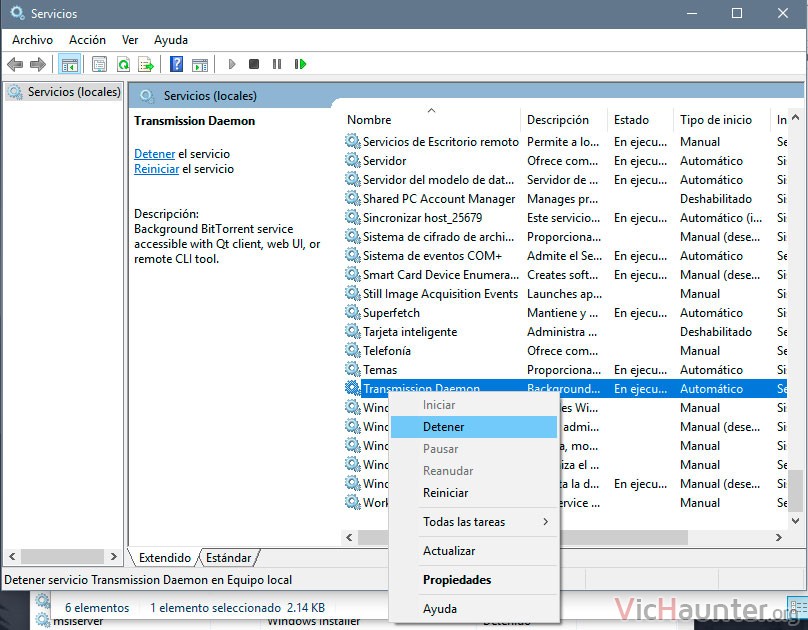Toggle the console tree pane icon
The width and height of the screenshot is (808, 630).
tap(70, 64)
